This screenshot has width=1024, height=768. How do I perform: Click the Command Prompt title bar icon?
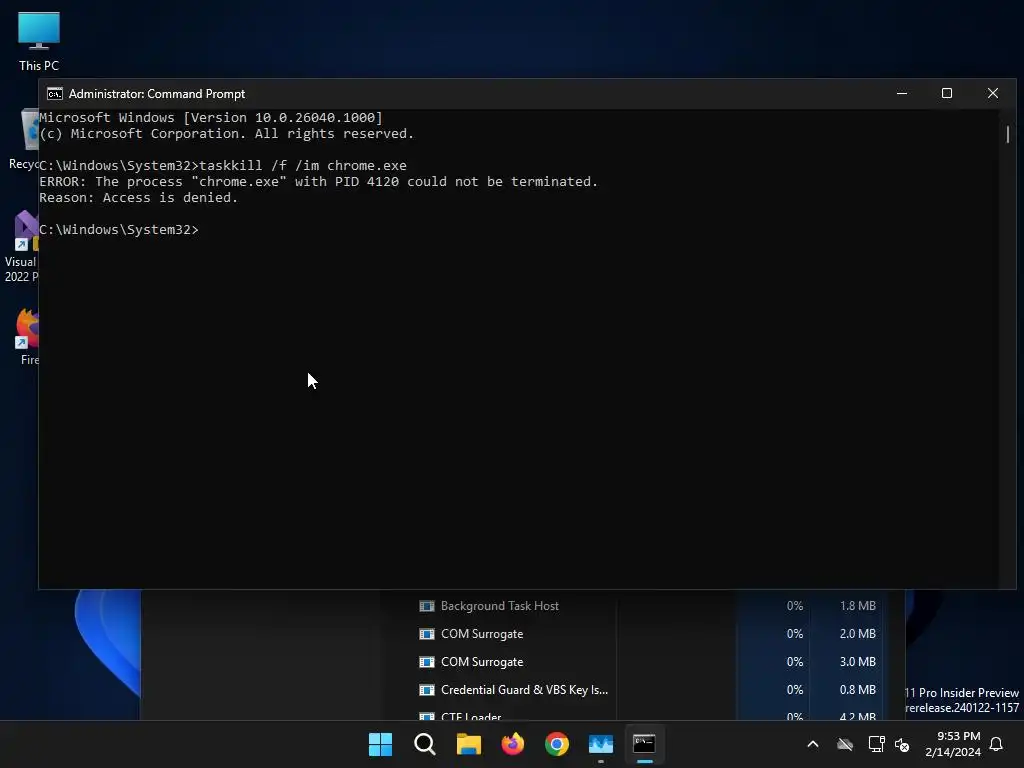55,94
